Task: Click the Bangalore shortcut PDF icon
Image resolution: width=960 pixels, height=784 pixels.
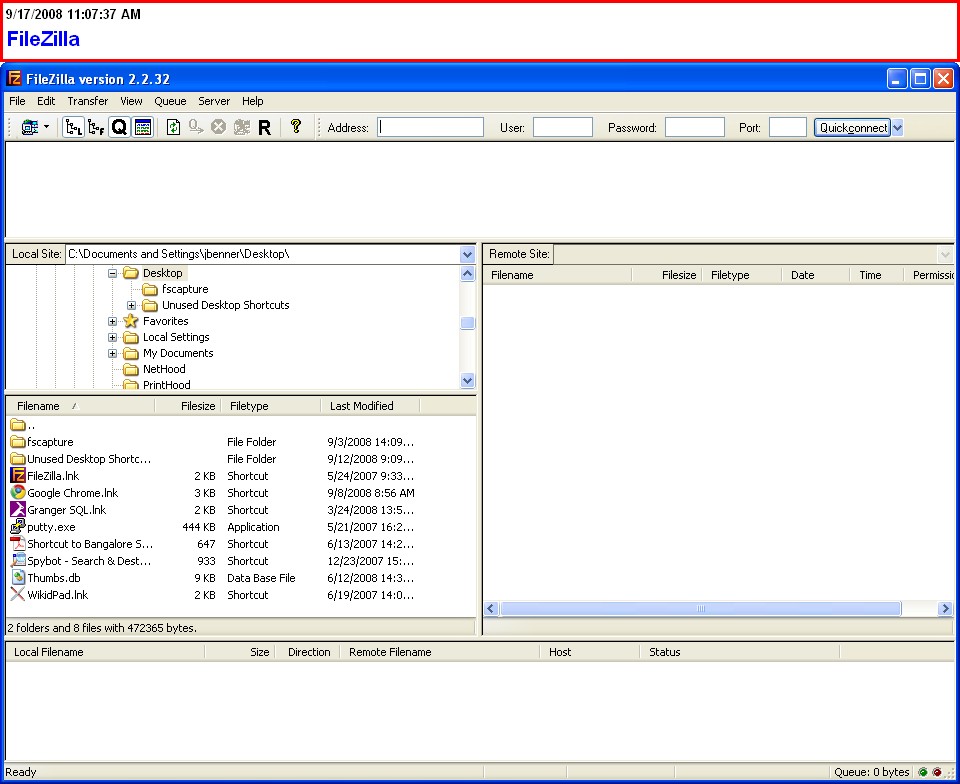Action: point(18,543)
